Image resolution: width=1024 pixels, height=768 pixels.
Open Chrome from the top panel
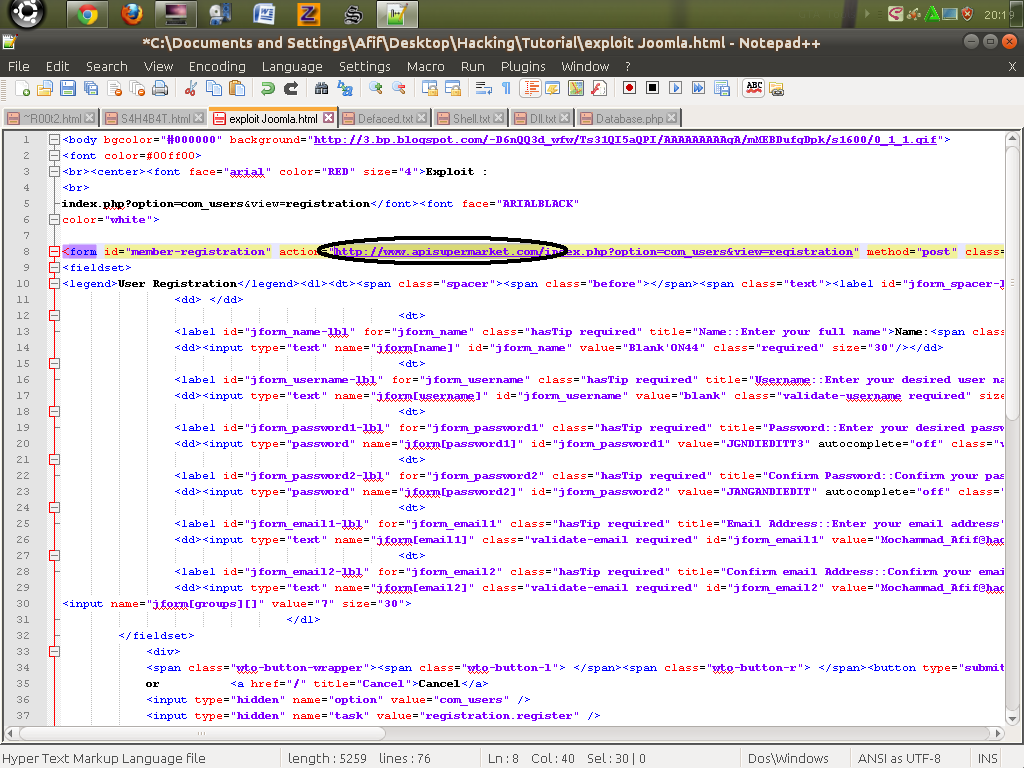tap(88, 14)
